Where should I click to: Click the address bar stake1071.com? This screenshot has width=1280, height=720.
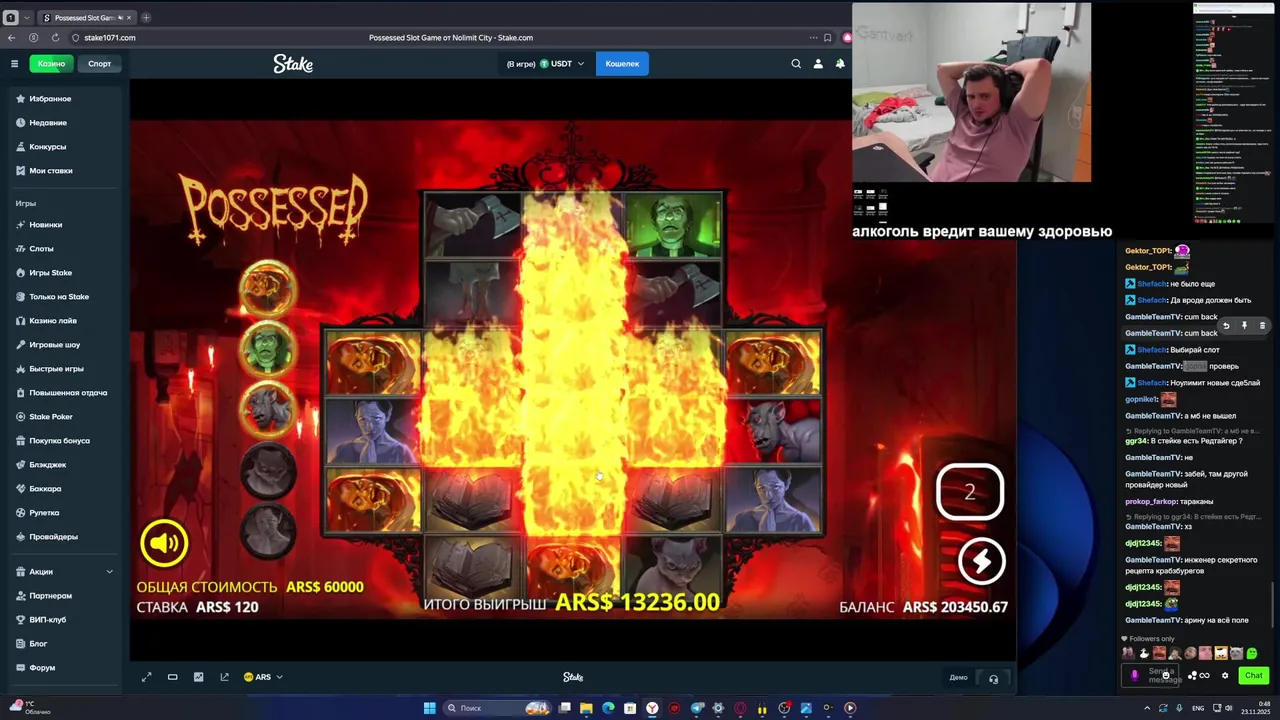(109, 38)
